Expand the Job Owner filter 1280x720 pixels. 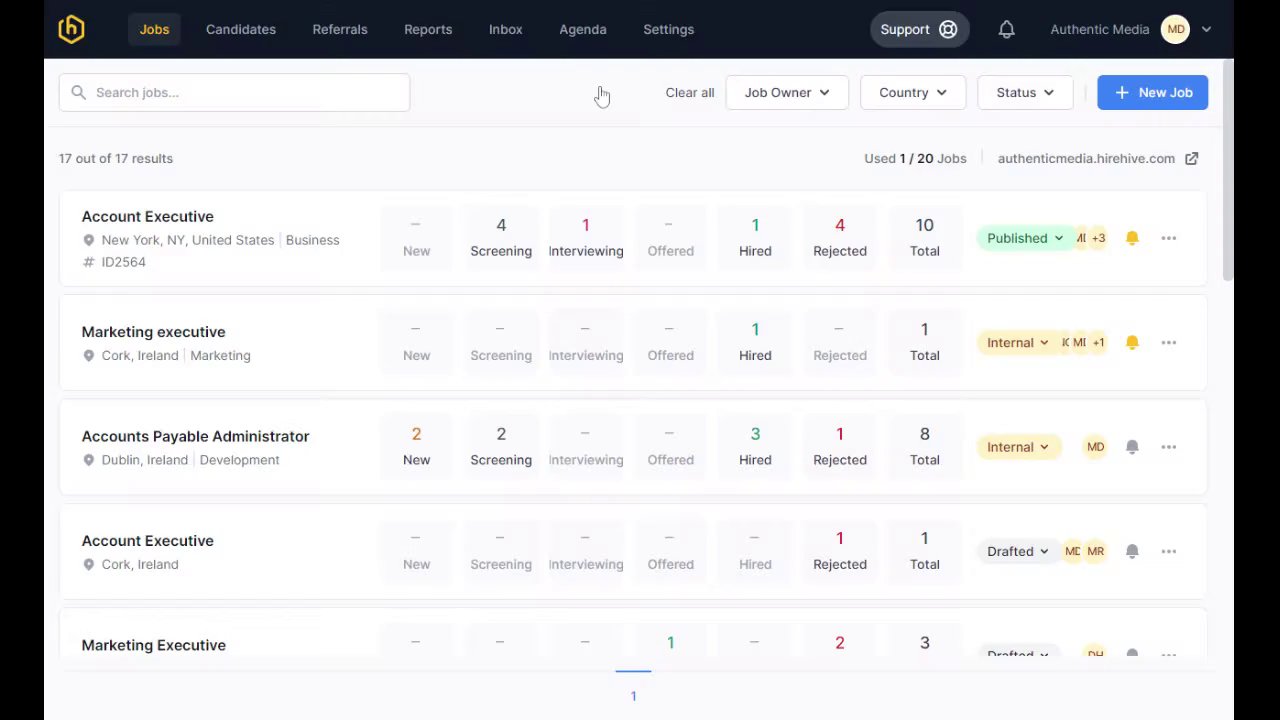pos(787,92)
